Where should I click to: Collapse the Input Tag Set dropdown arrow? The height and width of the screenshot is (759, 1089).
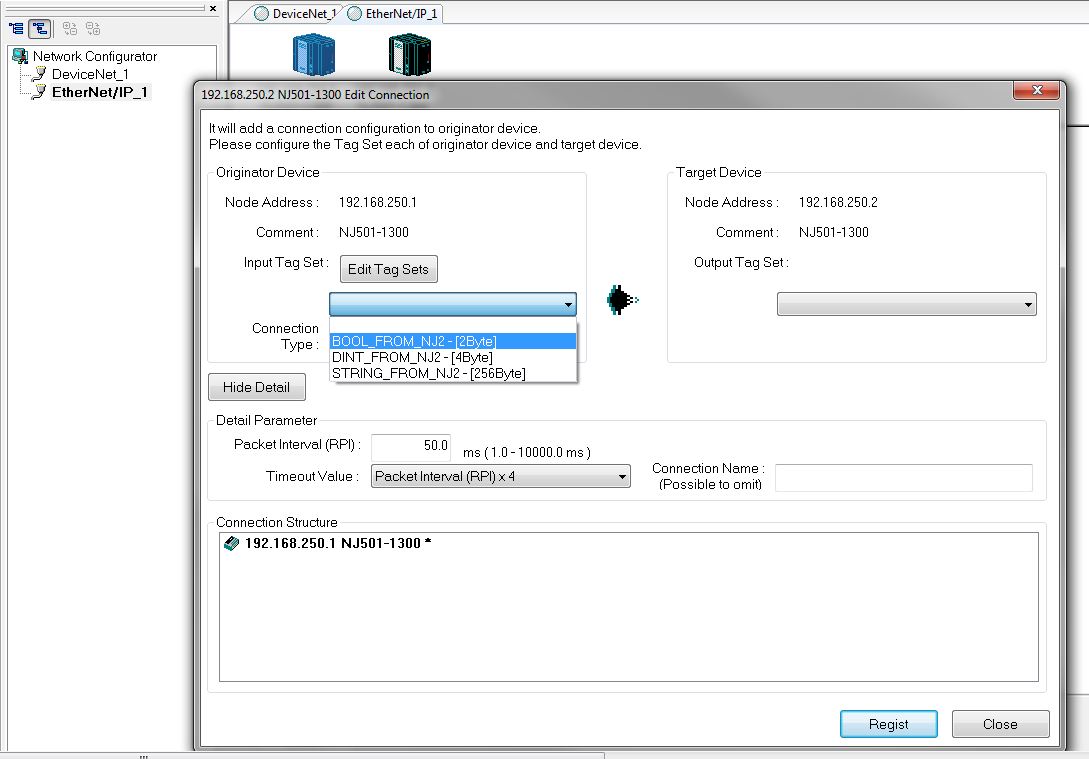coord(568,304)
